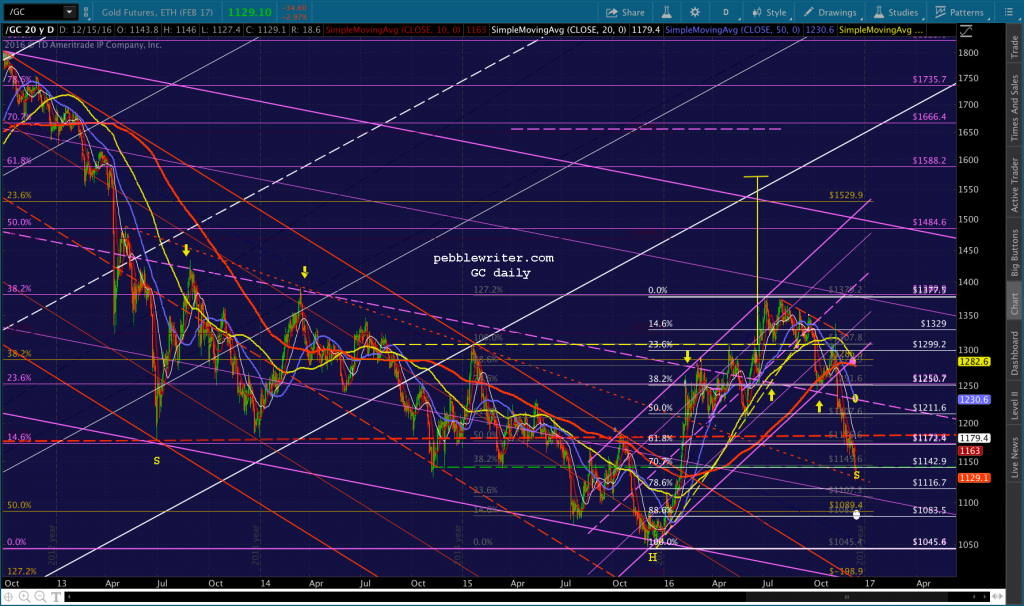
Task: Click the $1045.6 level label
Action: (x=929, y=541)
